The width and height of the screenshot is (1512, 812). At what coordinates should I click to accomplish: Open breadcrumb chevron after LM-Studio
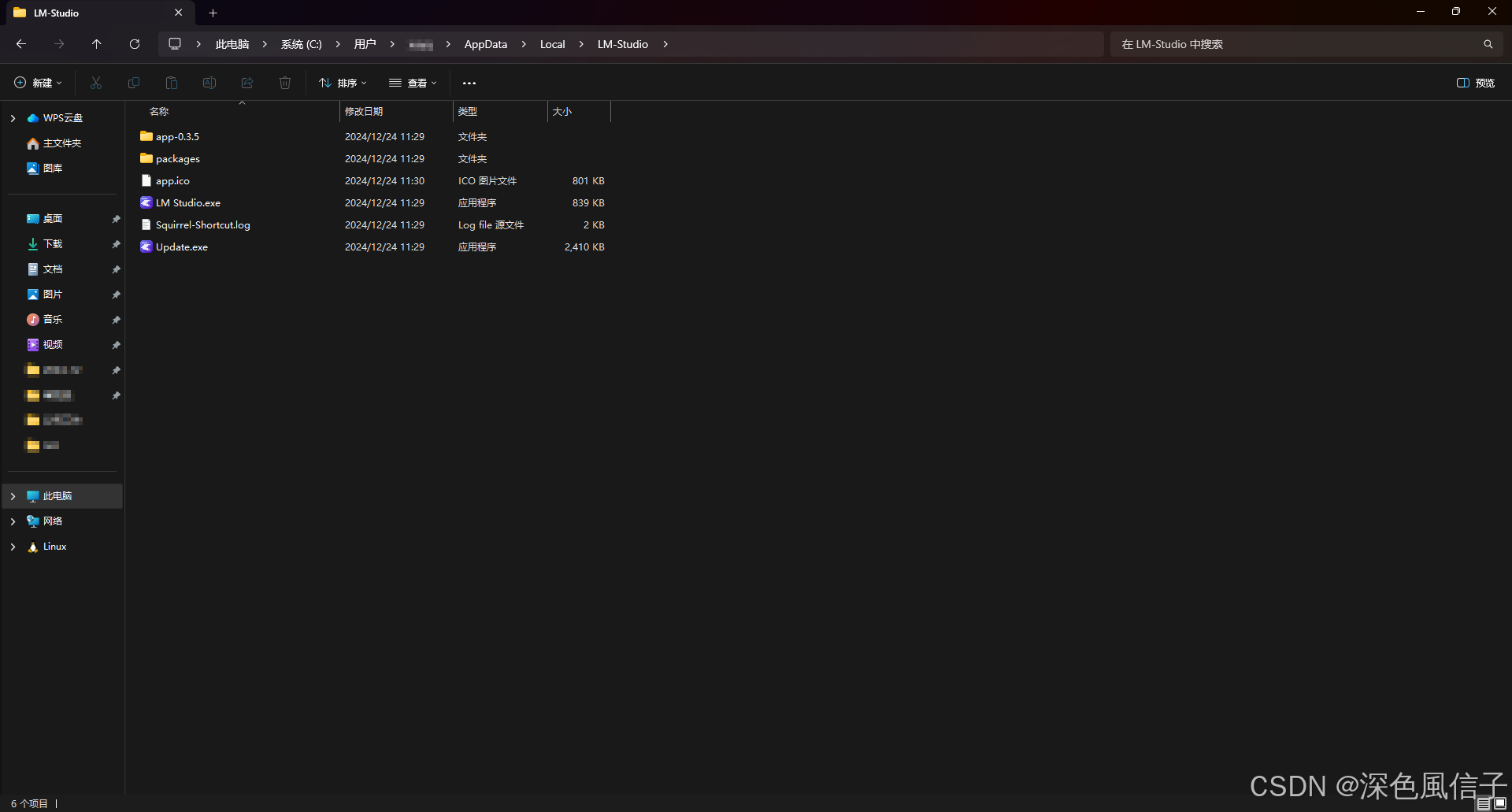coord(665,44)
